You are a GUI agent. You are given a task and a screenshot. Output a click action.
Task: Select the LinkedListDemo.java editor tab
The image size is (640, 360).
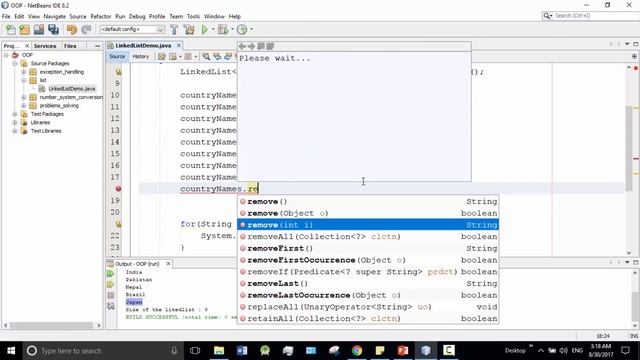pyautogui.click(x=143, y=46)
